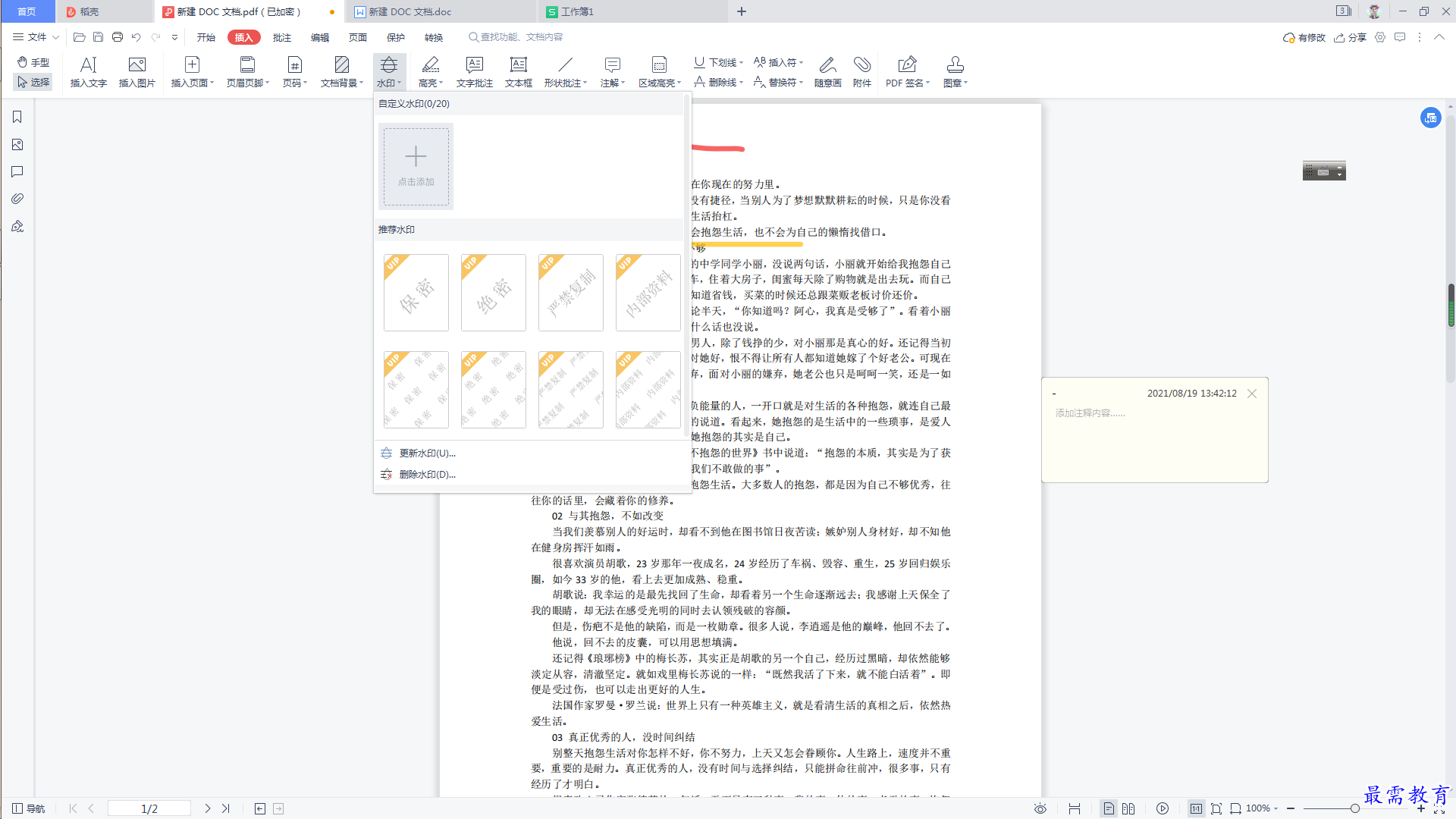Screen dimensions: 1456x819
Task: Click the fit page icon in status bar
Action: click(1216, 808)
